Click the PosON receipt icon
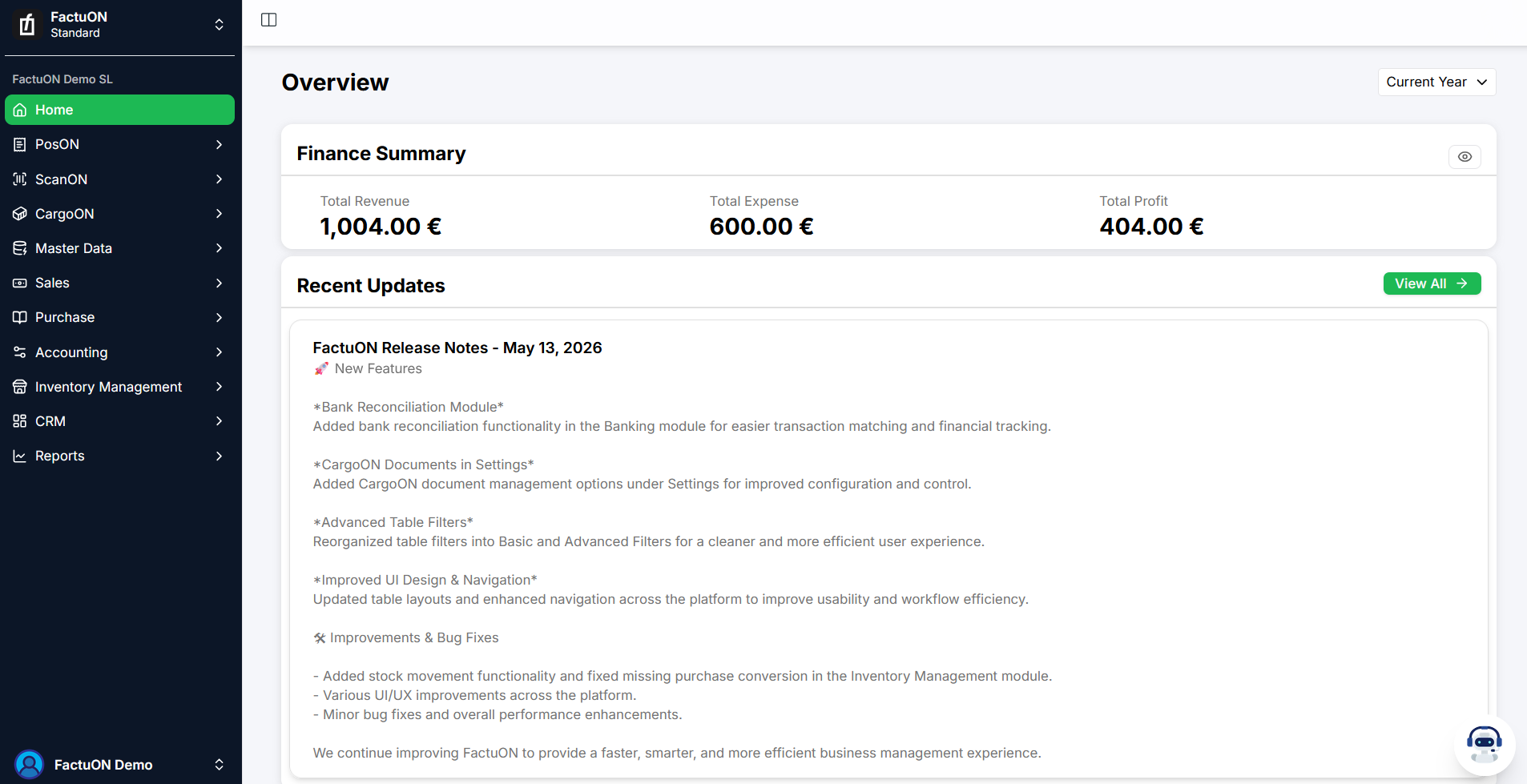 20,145
